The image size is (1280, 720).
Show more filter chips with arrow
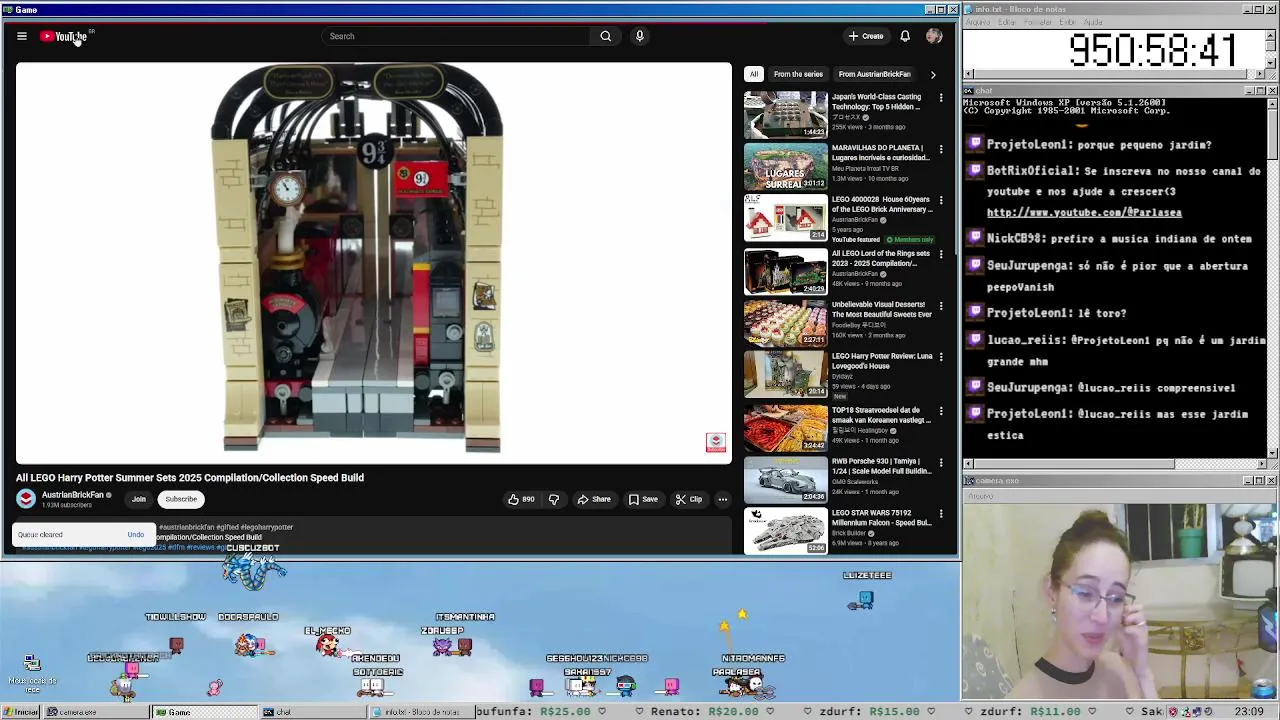click(933, 74)
